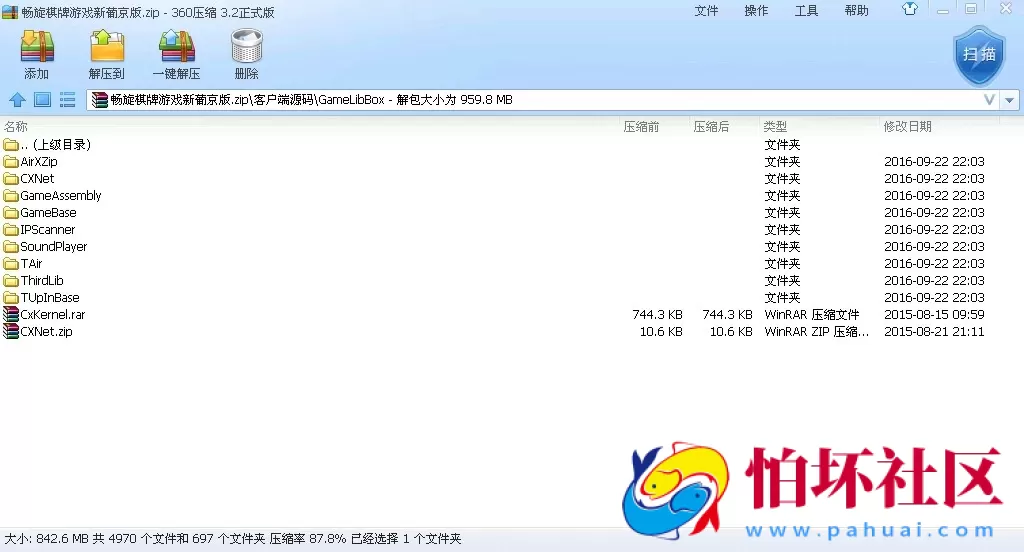Select the IPScanner folder icon
The width and height of the screenshot is (1024, 552).
coord(10,229)
